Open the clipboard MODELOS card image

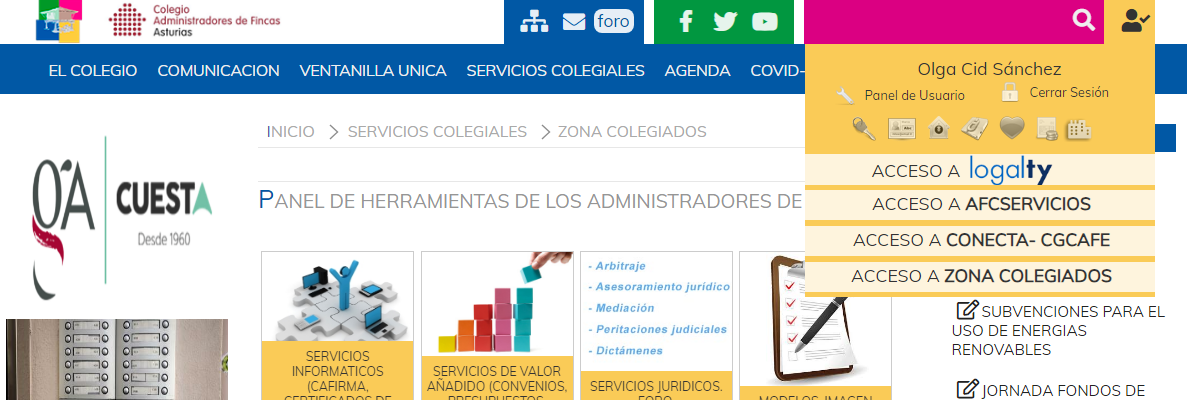click(x=815, y=319)
